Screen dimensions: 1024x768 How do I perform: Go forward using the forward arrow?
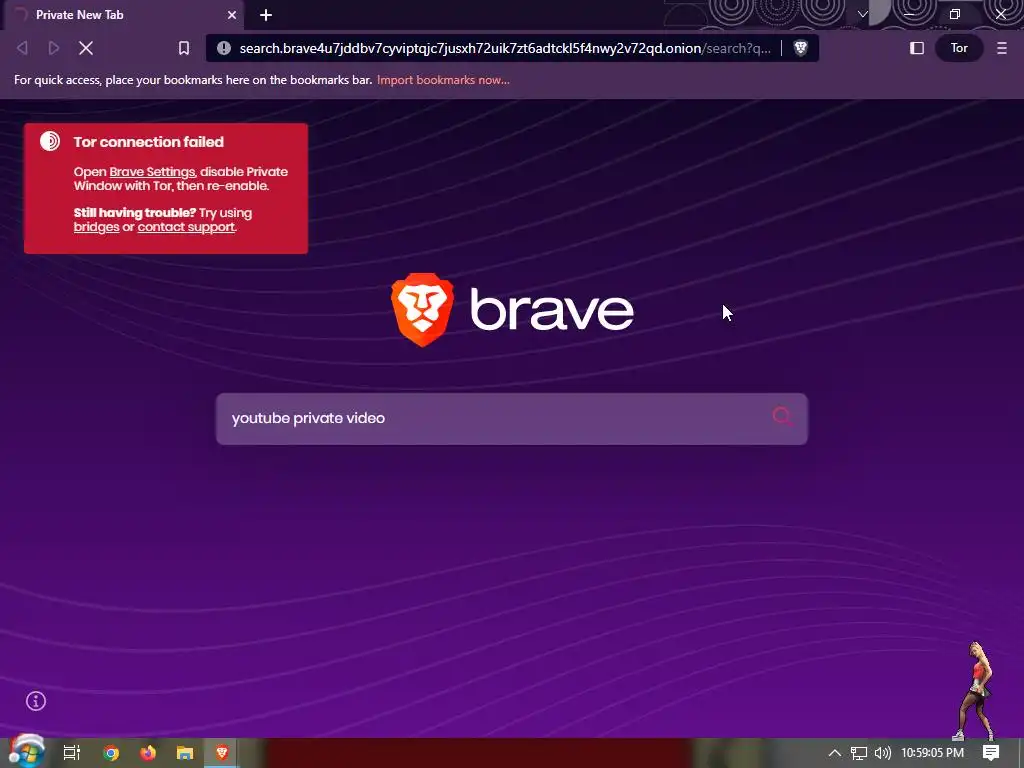point(54,48)
